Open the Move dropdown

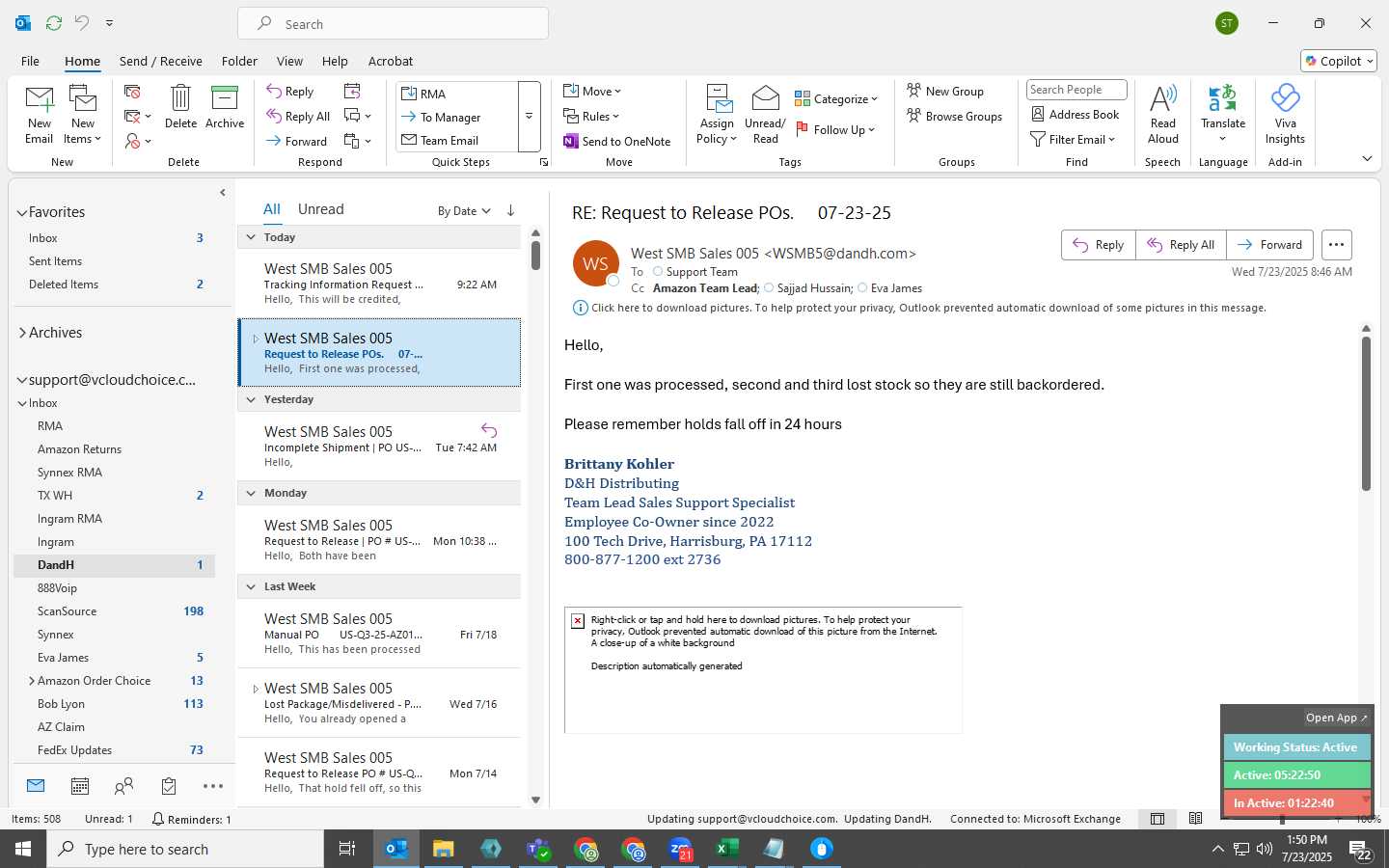point(592,91)
